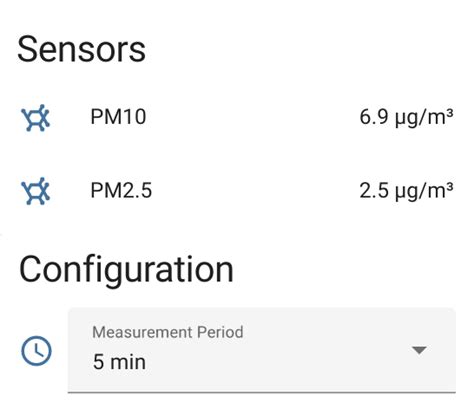Open the Measurement Period select field
474x409 pixels.
click(x=262, y=351)
